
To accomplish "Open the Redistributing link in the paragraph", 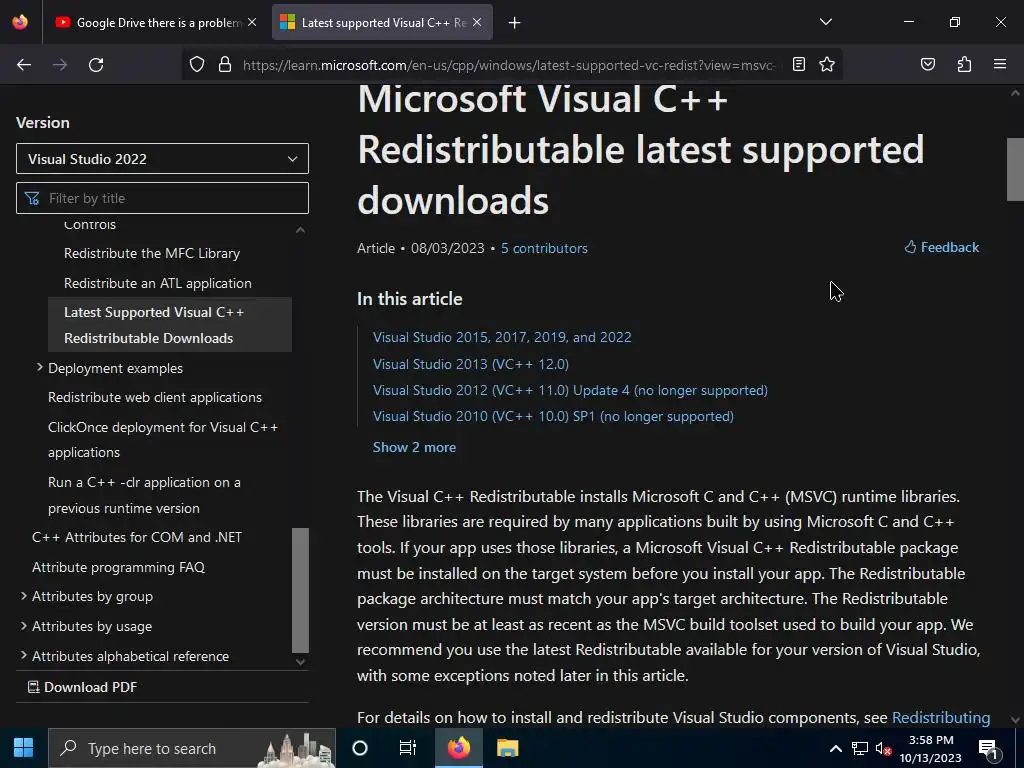I will click(x=940, y=717).
